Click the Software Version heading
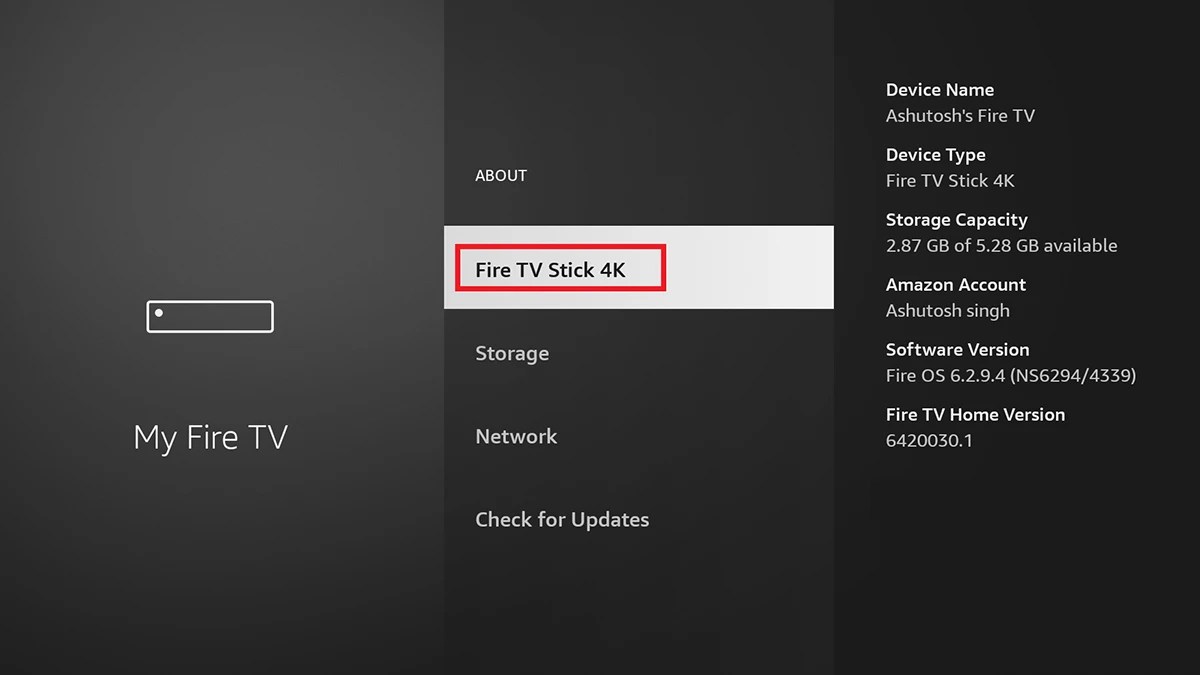The width and height of the screenshot is (1200, 675). coord(957,349)
